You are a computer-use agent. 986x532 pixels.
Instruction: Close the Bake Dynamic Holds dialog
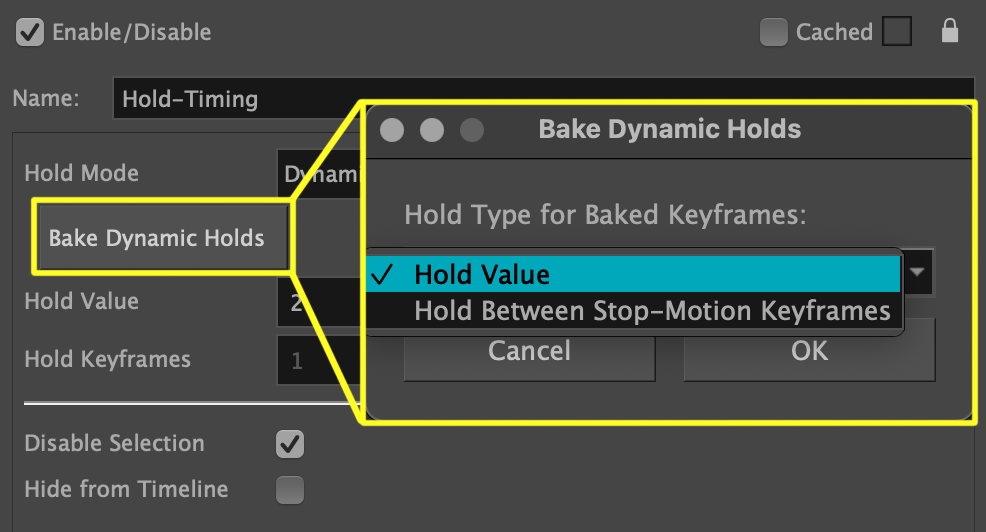tap(392, 130)
